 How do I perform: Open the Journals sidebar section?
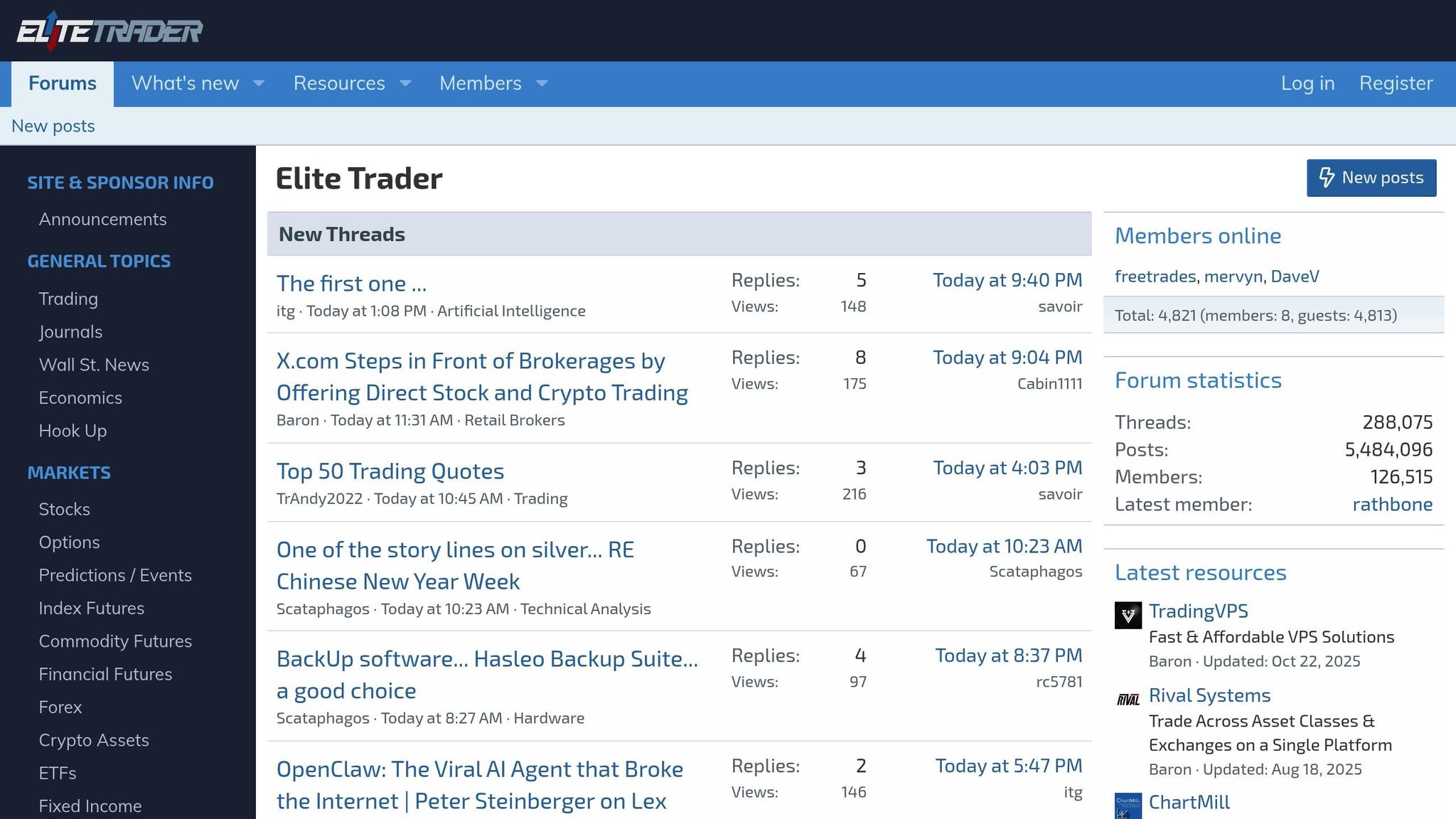pos(70,332)
